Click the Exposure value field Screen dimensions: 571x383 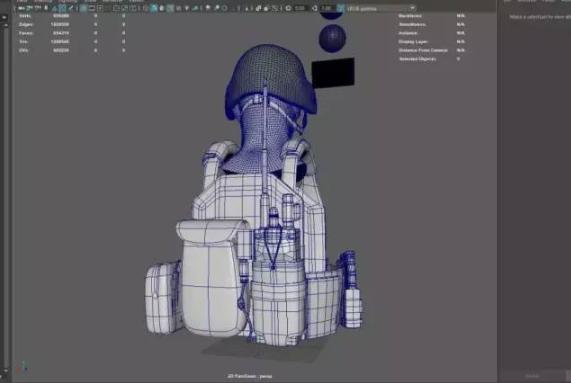[x=300, y=8]
